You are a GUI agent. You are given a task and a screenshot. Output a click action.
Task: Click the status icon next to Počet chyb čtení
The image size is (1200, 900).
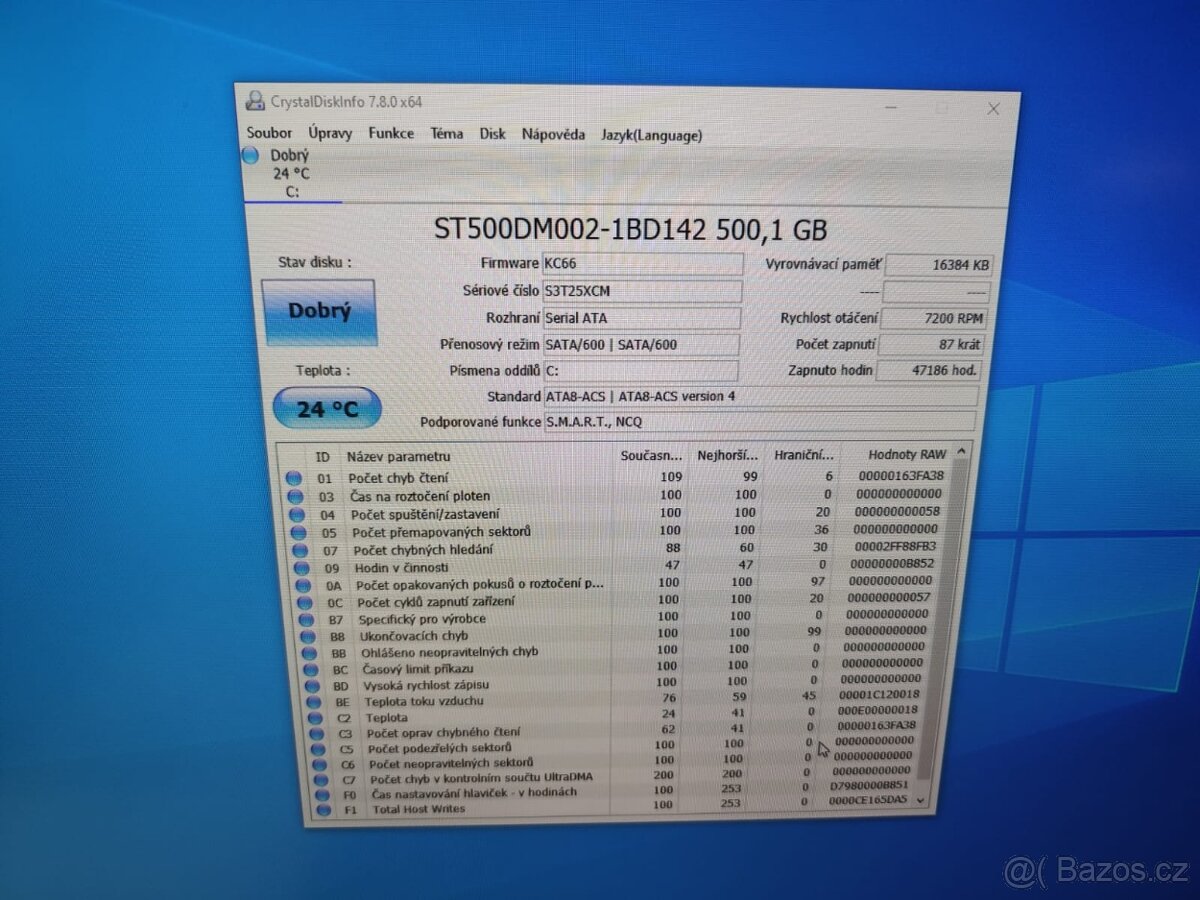[x=294, y=477]
